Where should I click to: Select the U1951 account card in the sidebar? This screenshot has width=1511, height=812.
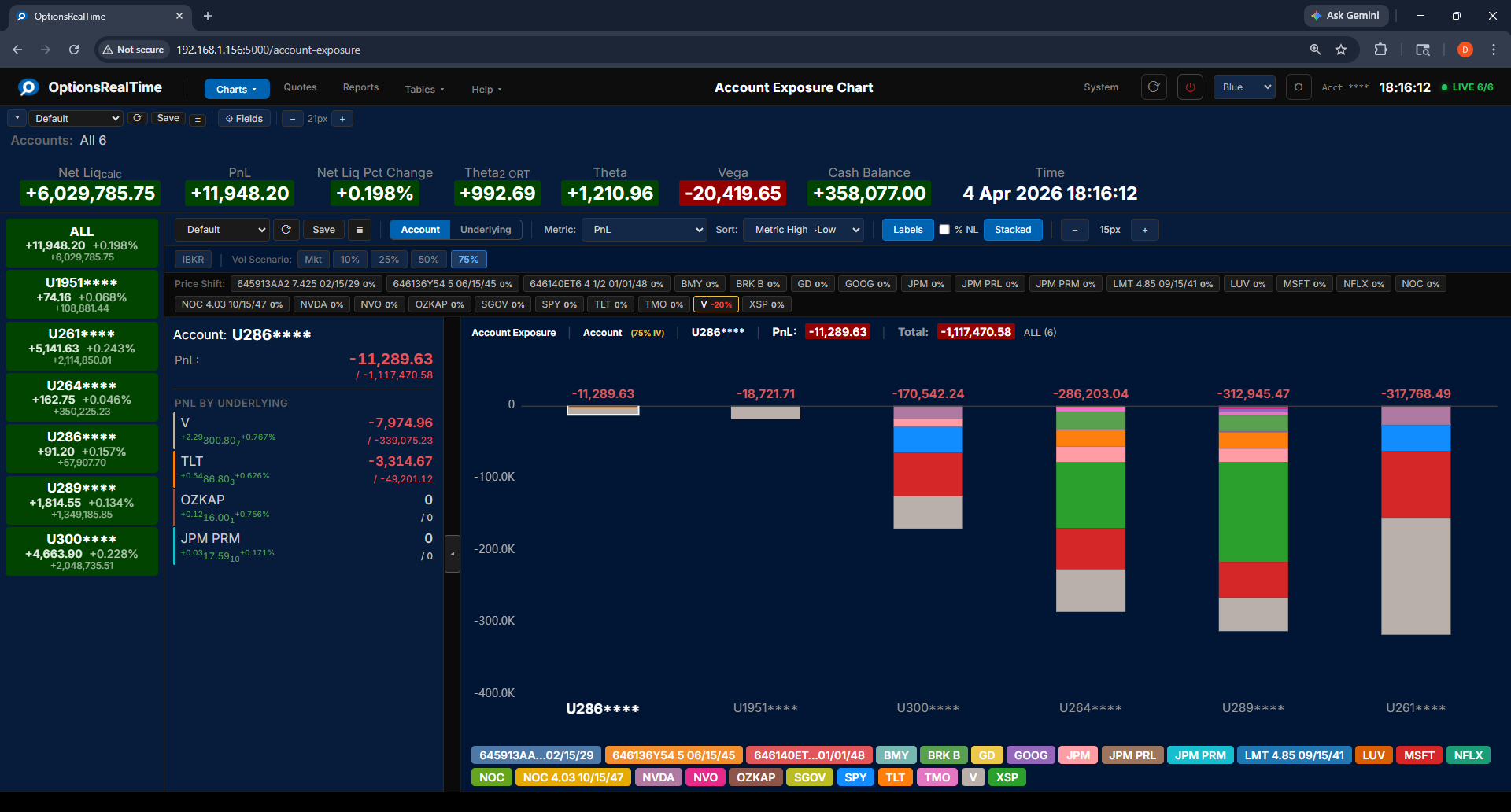point(82,294)
